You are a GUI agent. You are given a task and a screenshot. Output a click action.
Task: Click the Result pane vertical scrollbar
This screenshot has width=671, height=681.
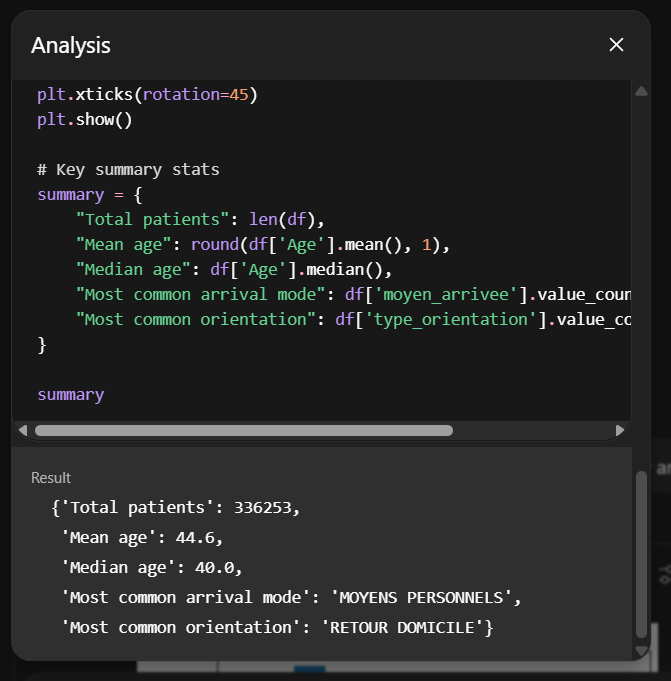[641, 555]
